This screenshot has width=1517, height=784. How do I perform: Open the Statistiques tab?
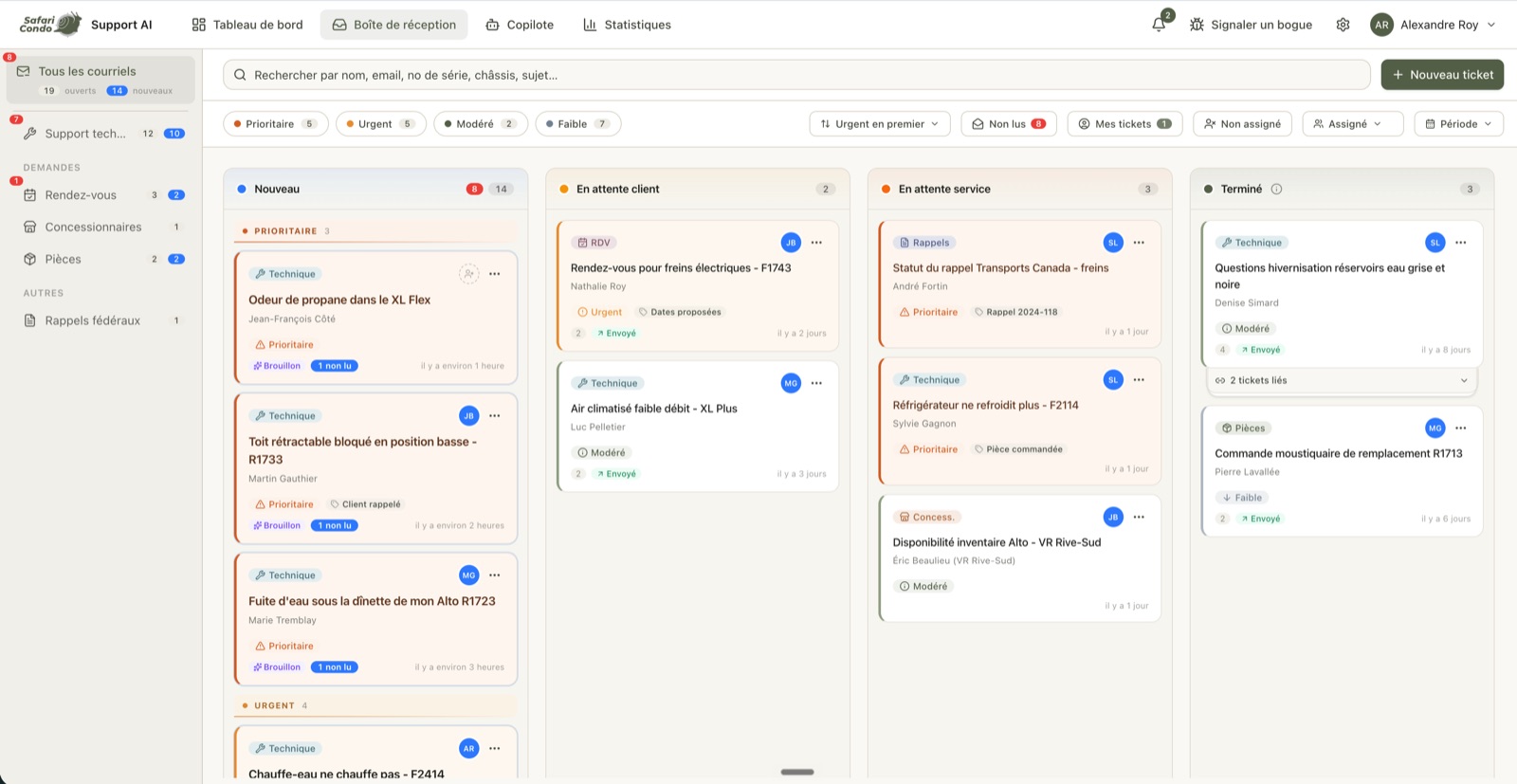[627, 25]
